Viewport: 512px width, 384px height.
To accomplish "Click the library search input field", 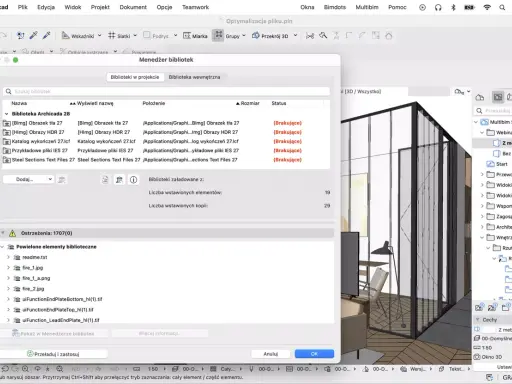I will [166, 91].
